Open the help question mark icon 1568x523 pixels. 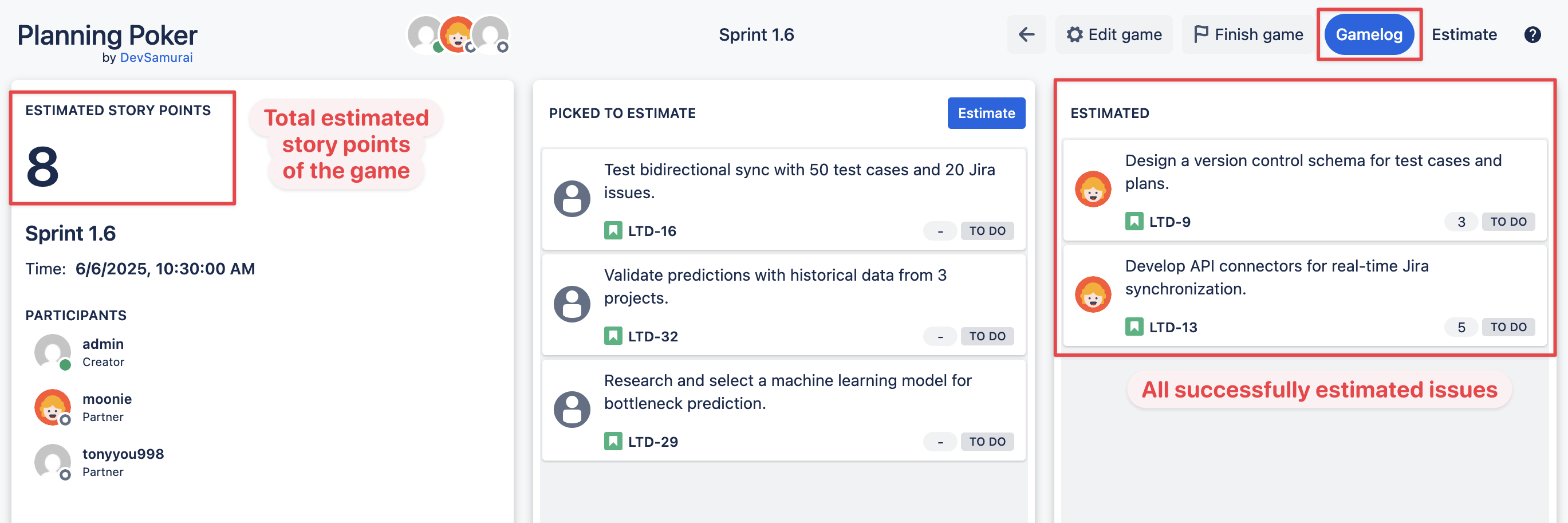[x=1532, y=35]
